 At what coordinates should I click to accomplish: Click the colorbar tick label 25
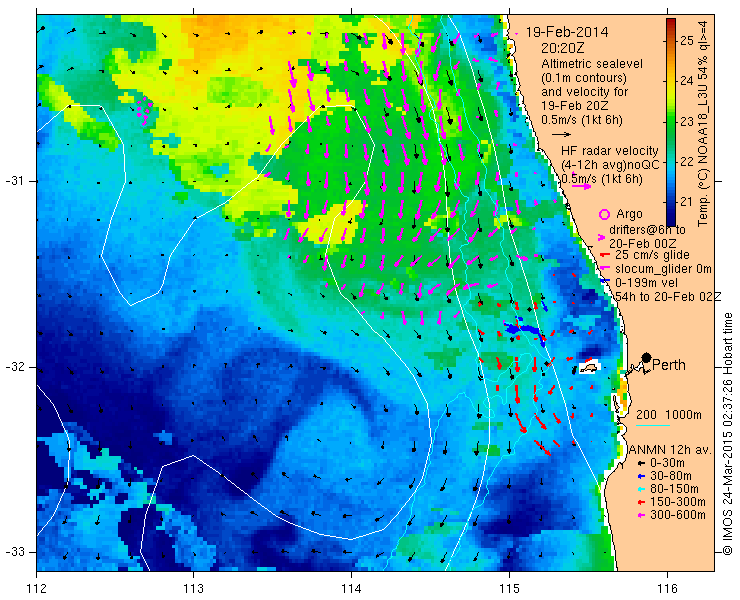pyautogui.click(x=687, y=41)
